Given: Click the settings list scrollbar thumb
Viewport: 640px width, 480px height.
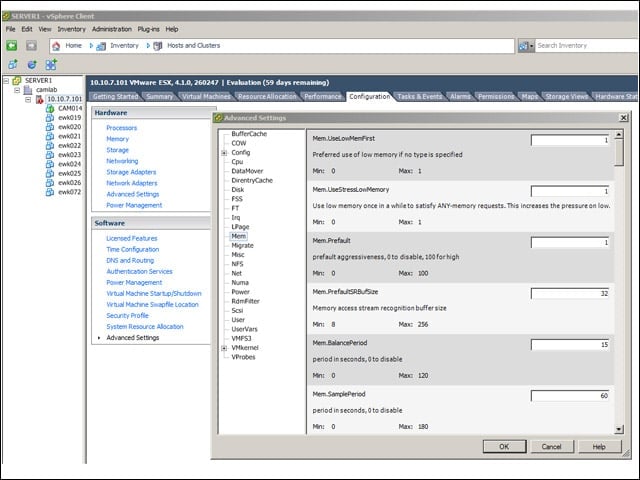Looking at the screenshot, I should [619, 153].
